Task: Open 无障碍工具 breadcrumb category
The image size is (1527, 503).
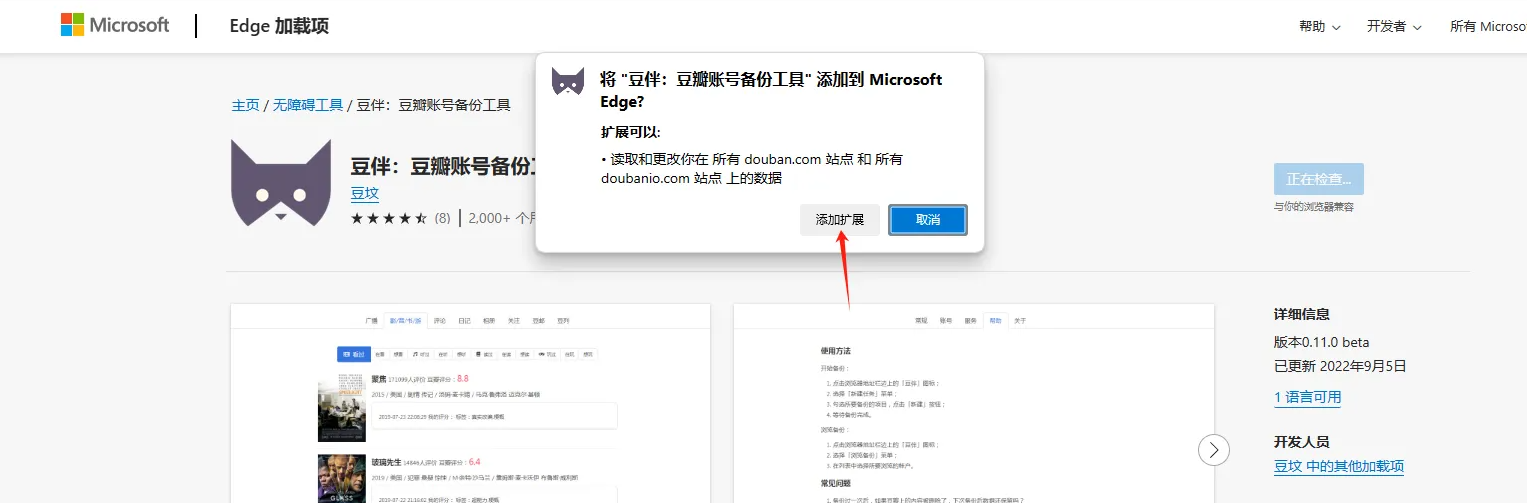Action: (x=307, y=105)
